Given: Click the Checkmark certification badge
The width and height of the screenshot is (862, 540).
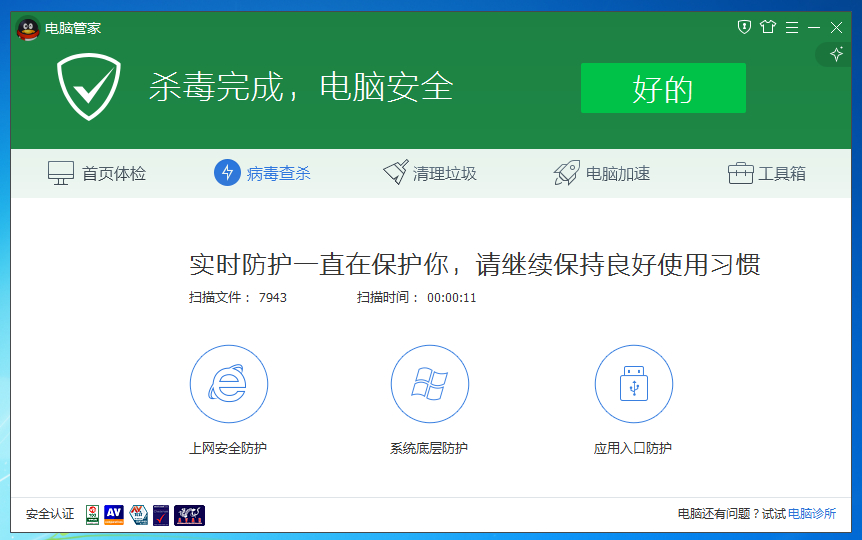Looking at the screenshot, I should click(161, 515).
